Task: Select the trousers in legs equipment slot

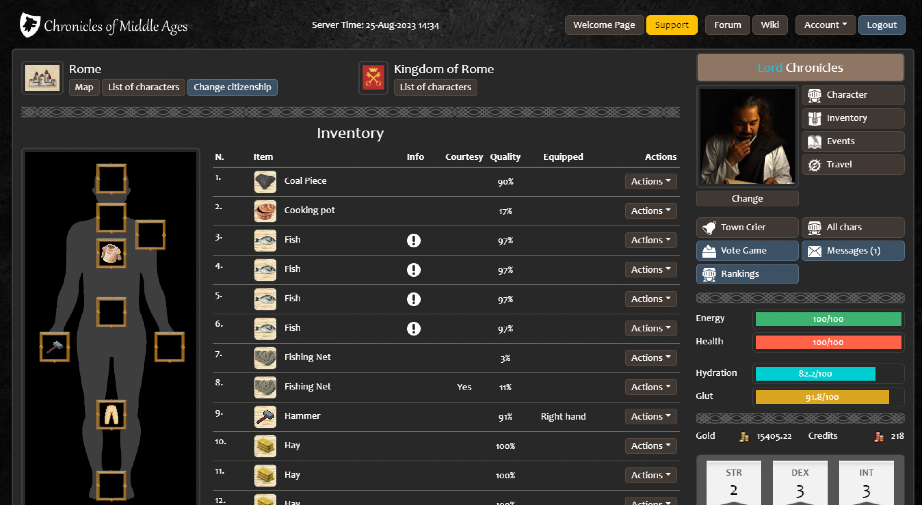Action: (x=111, y=414)
